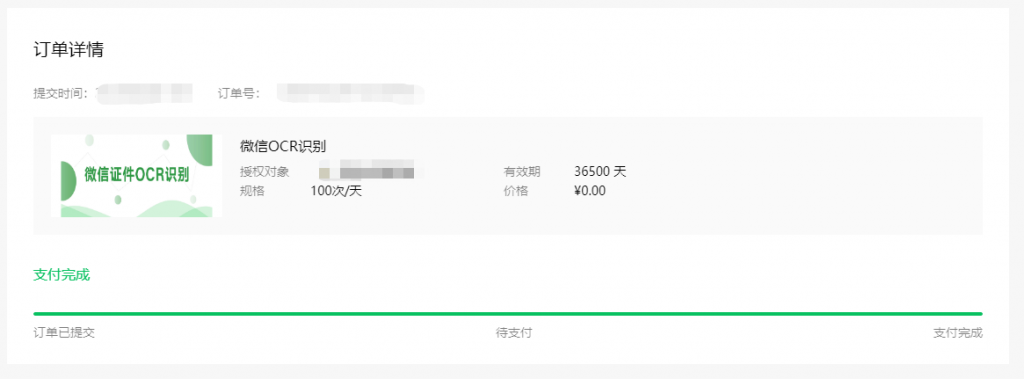The height and width of the screenshot is (379, 1024).
Task: Click the 待支付 progress step label
Action: (514, 333)
